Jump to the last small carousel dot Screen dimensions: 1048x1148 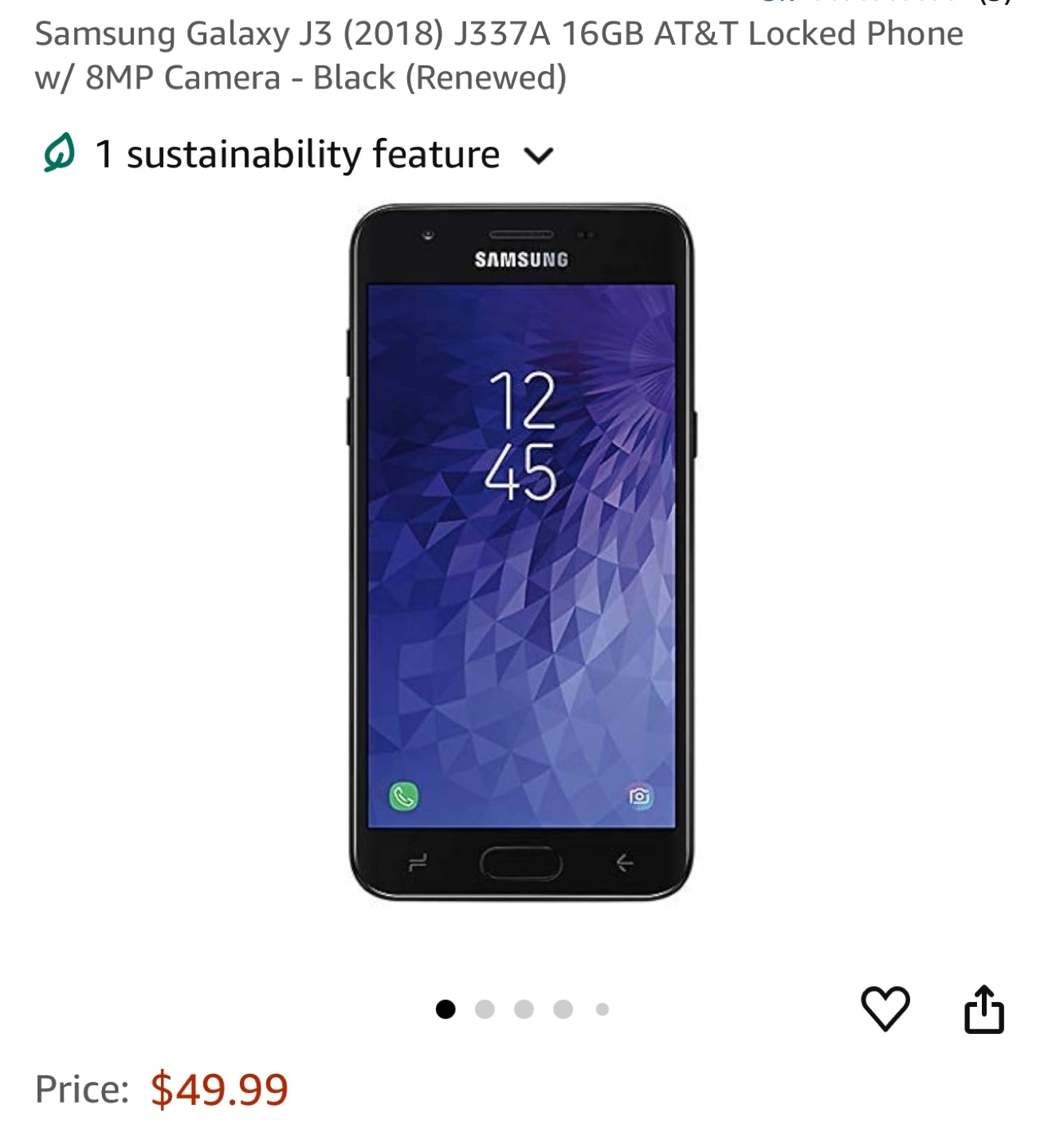click(x=603, y=1009)
